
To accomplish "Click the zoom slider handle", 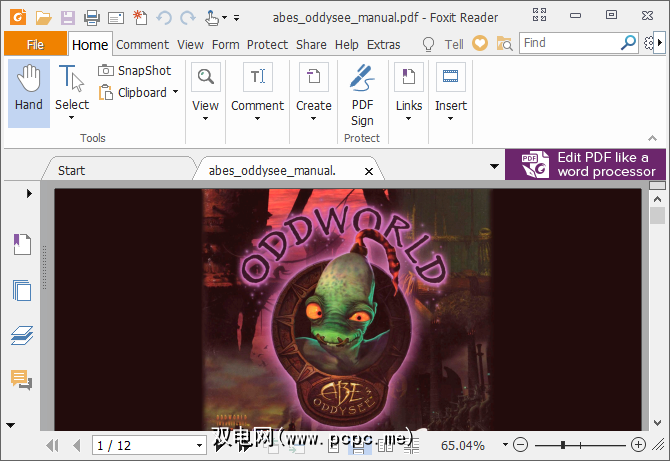I will coord(563,445).
